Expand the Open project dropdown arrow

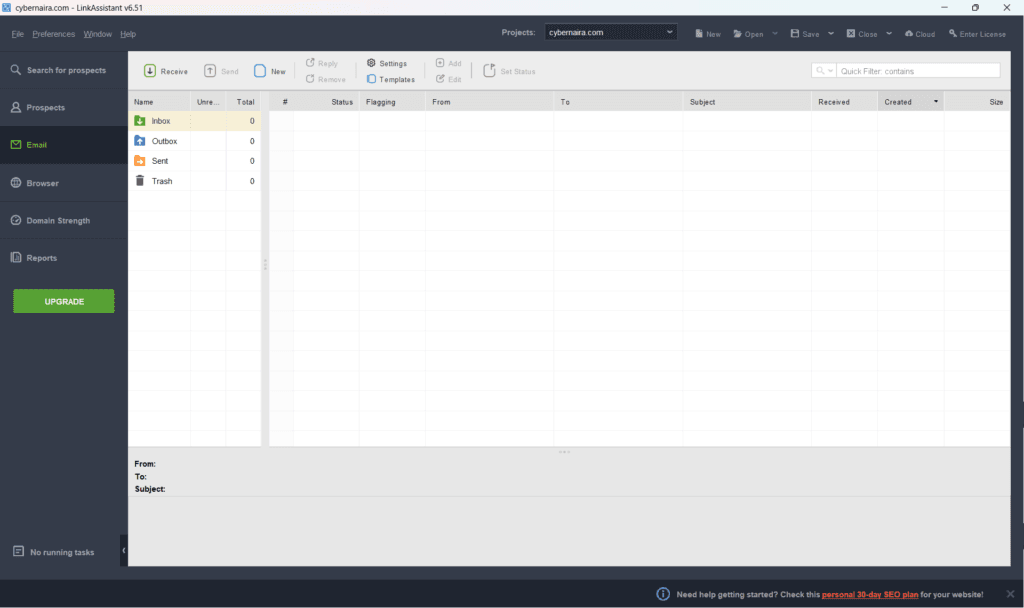[775, 33]
